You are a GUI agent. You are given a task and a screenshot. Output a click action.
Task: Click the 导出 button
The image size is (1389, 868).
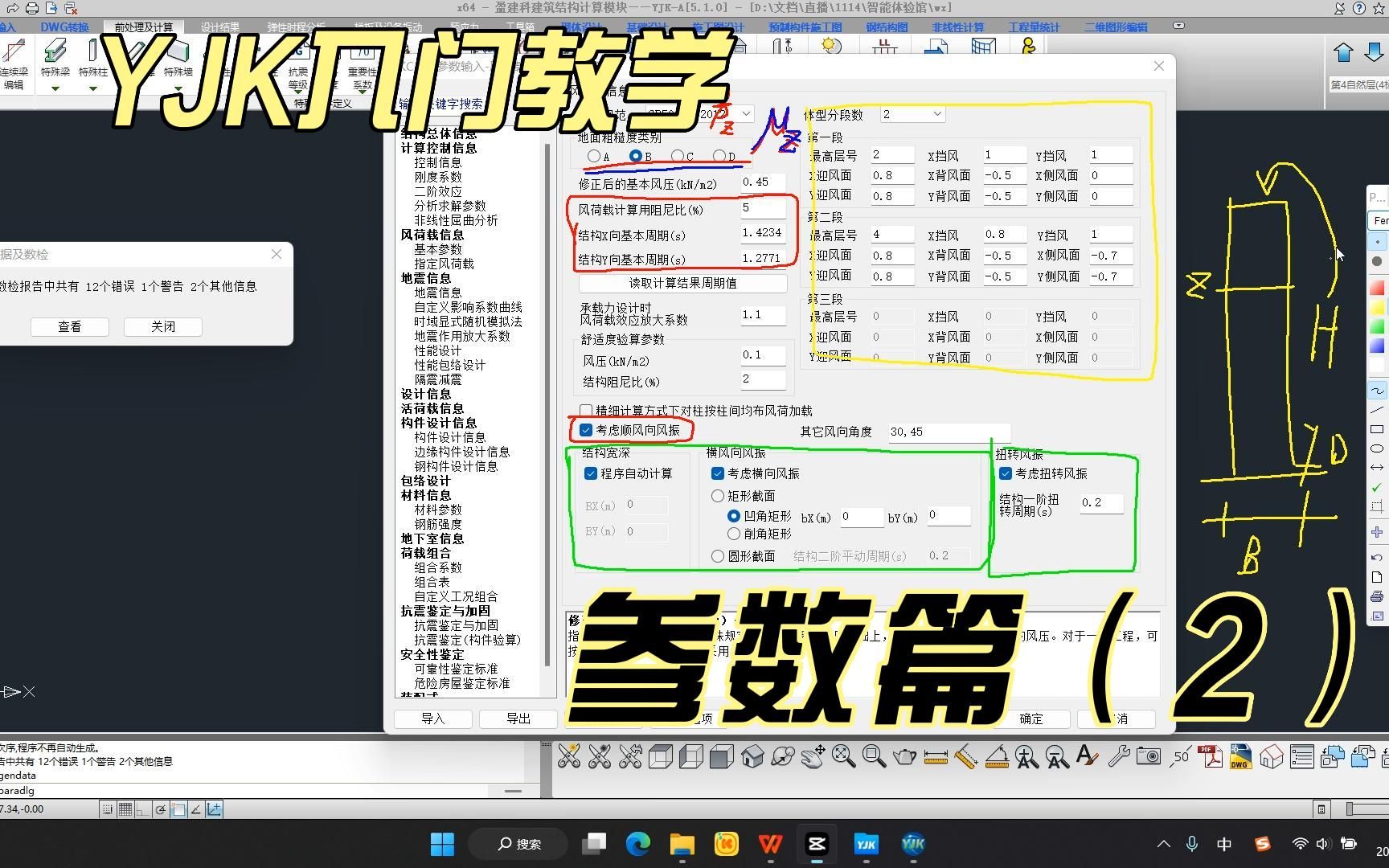[518, 719]
